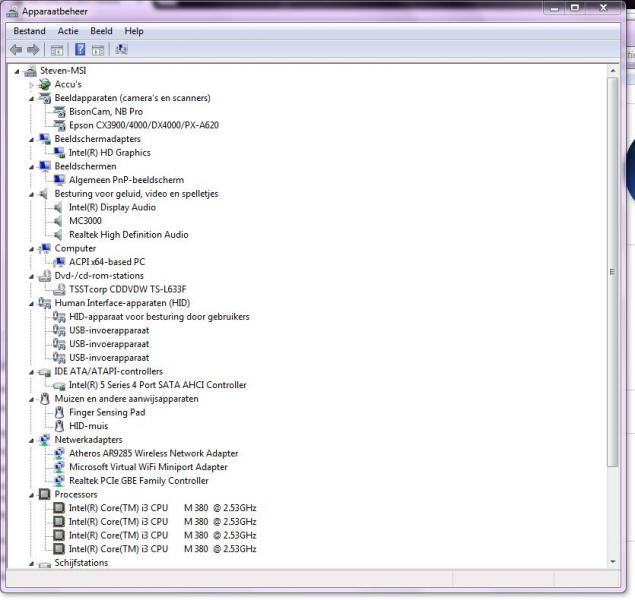Collapse the Beeldapparaten category
The image size is (635, 600).
pyautogui.click(x=31, y=99)
